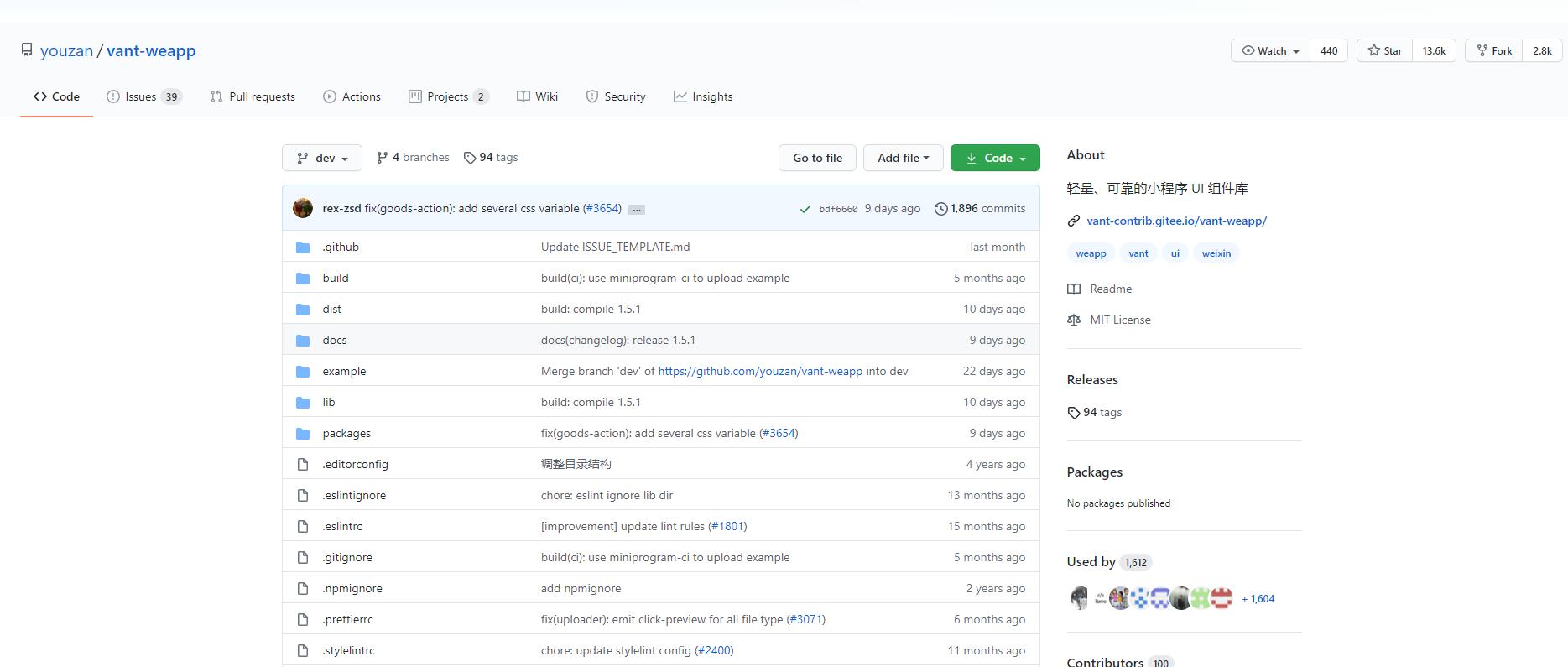Toggle Watch for vant-weapp repository
1568x667 pixels.
click(1270, 50)
